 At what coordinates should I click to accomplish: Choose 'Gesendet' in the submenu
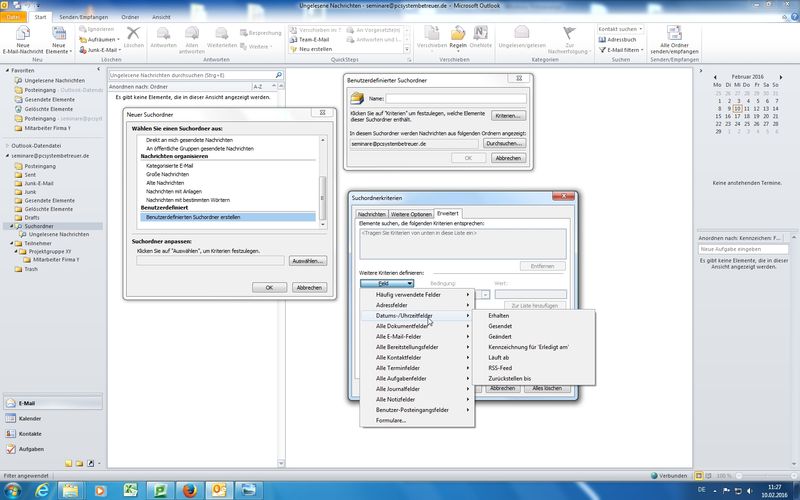500,326
